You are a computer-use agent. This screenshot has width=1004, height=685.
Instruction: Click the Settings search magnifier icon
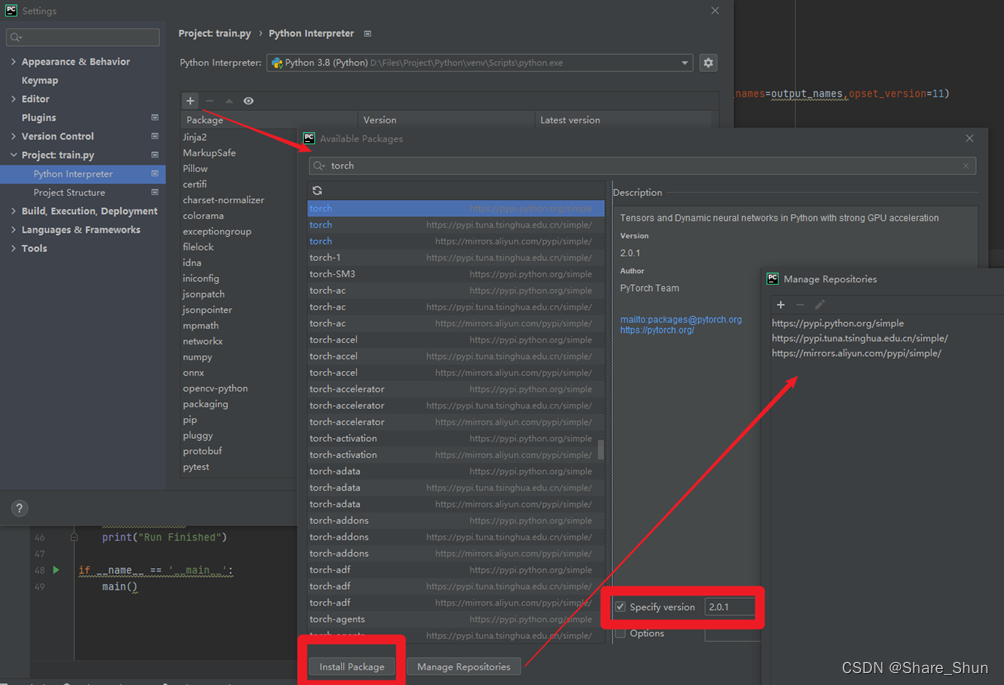click(x=16, y=37)
